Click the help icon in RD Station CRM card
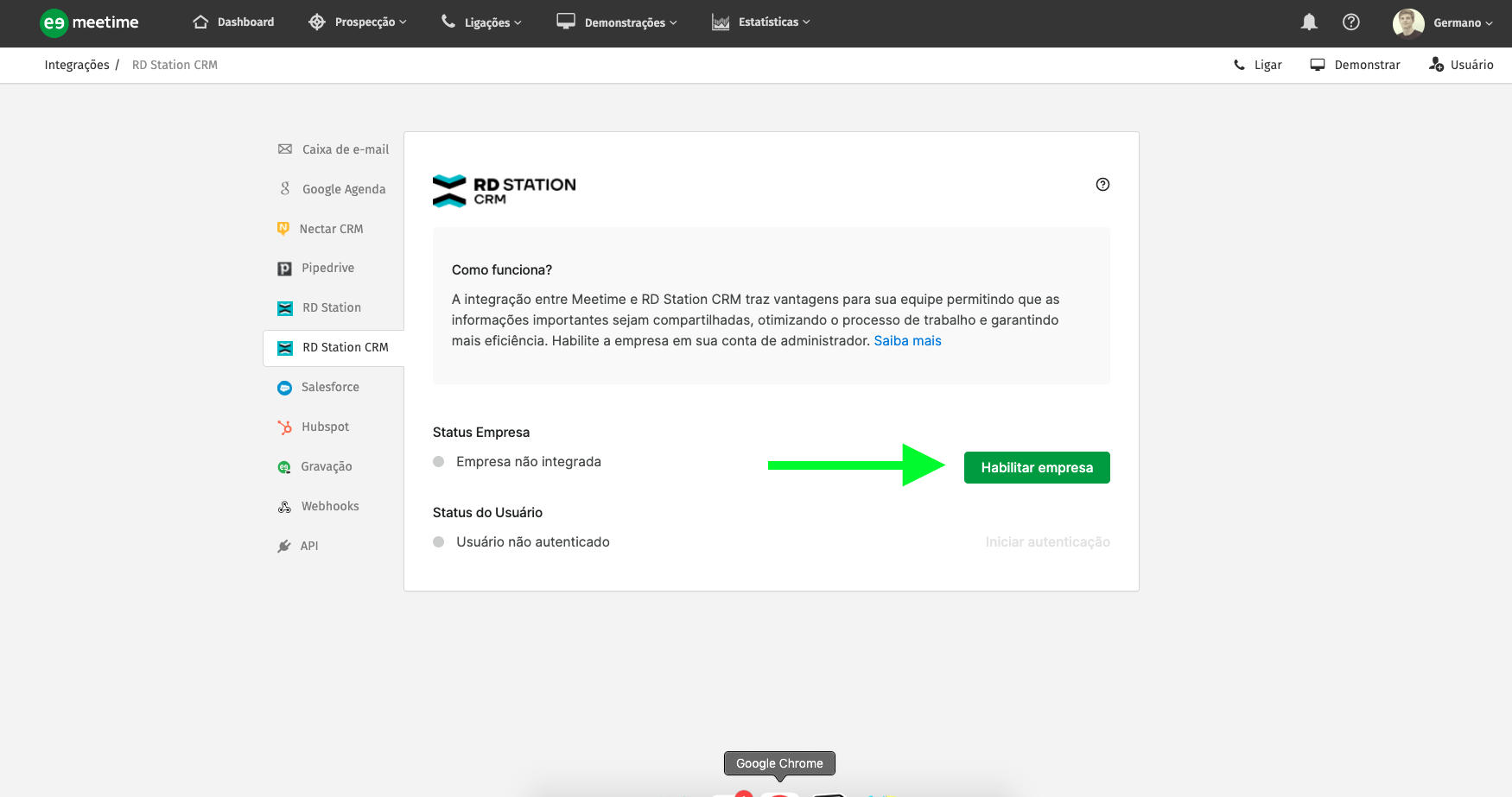The height and width of the screenshot is (797, 1512). (x=1102, y=184)
